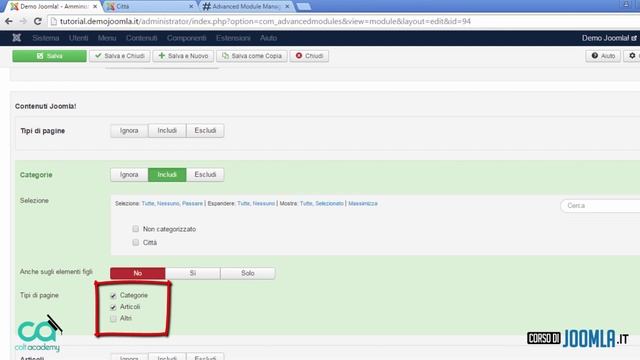The width and height of the screenshot is (640, 360).
Task: Select Tutte in the Seleziona links
Action: tap(148, 203)
